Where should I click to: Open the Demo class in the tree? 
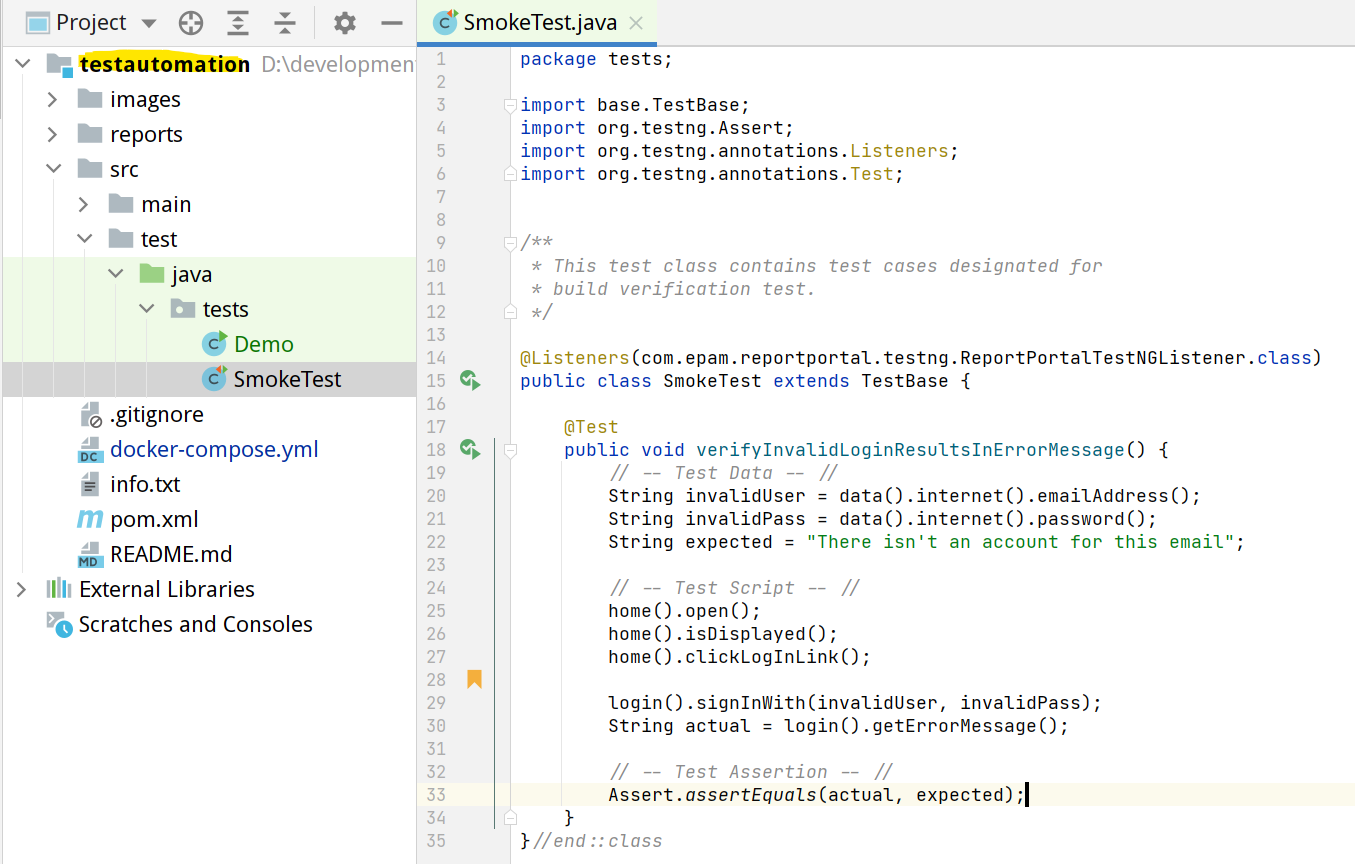pos(263,344)
